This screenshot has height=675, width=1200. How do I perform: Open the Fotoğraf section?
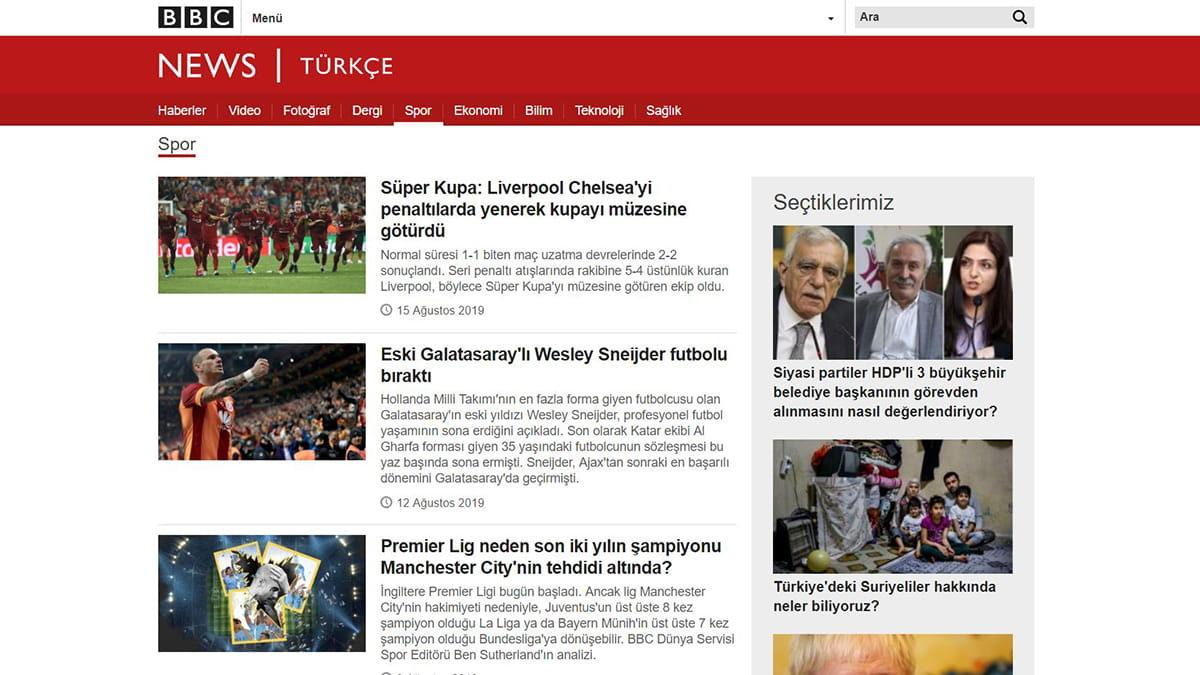point(306,110)
